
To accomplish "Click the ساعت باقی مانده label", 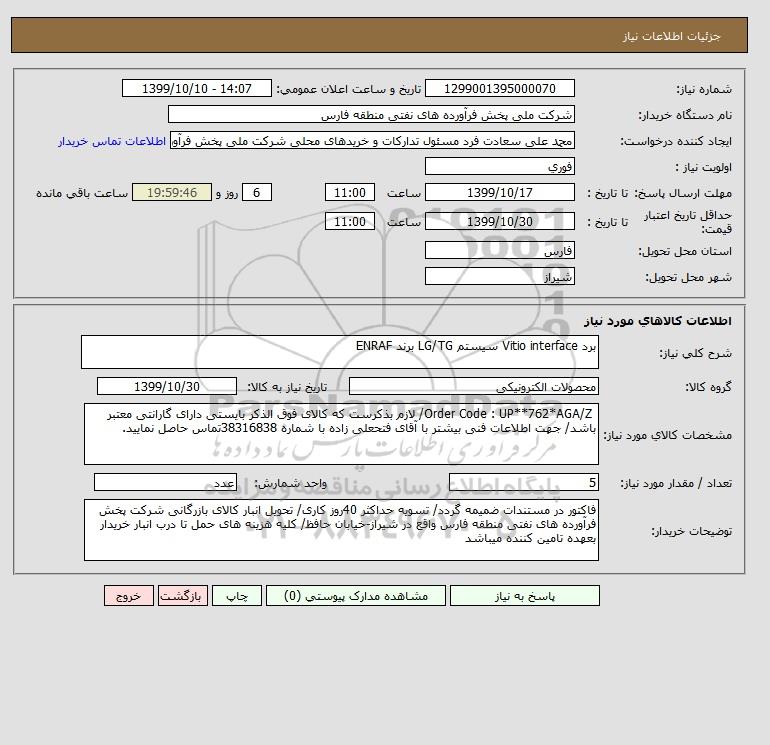I will (x=82, y=193).
